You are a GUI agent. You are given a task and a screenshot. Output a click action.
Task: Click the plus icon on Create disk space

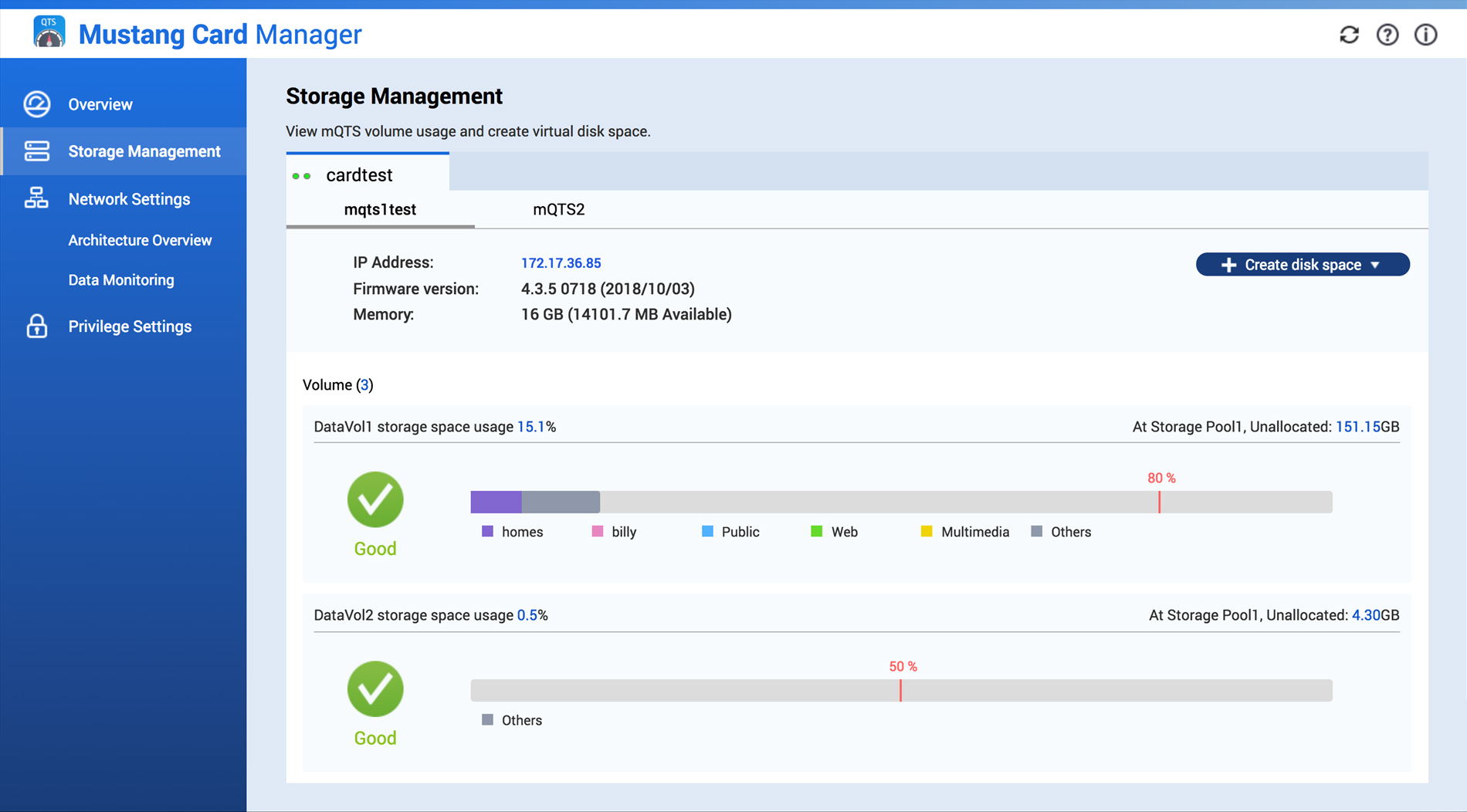pos(1228,265)
